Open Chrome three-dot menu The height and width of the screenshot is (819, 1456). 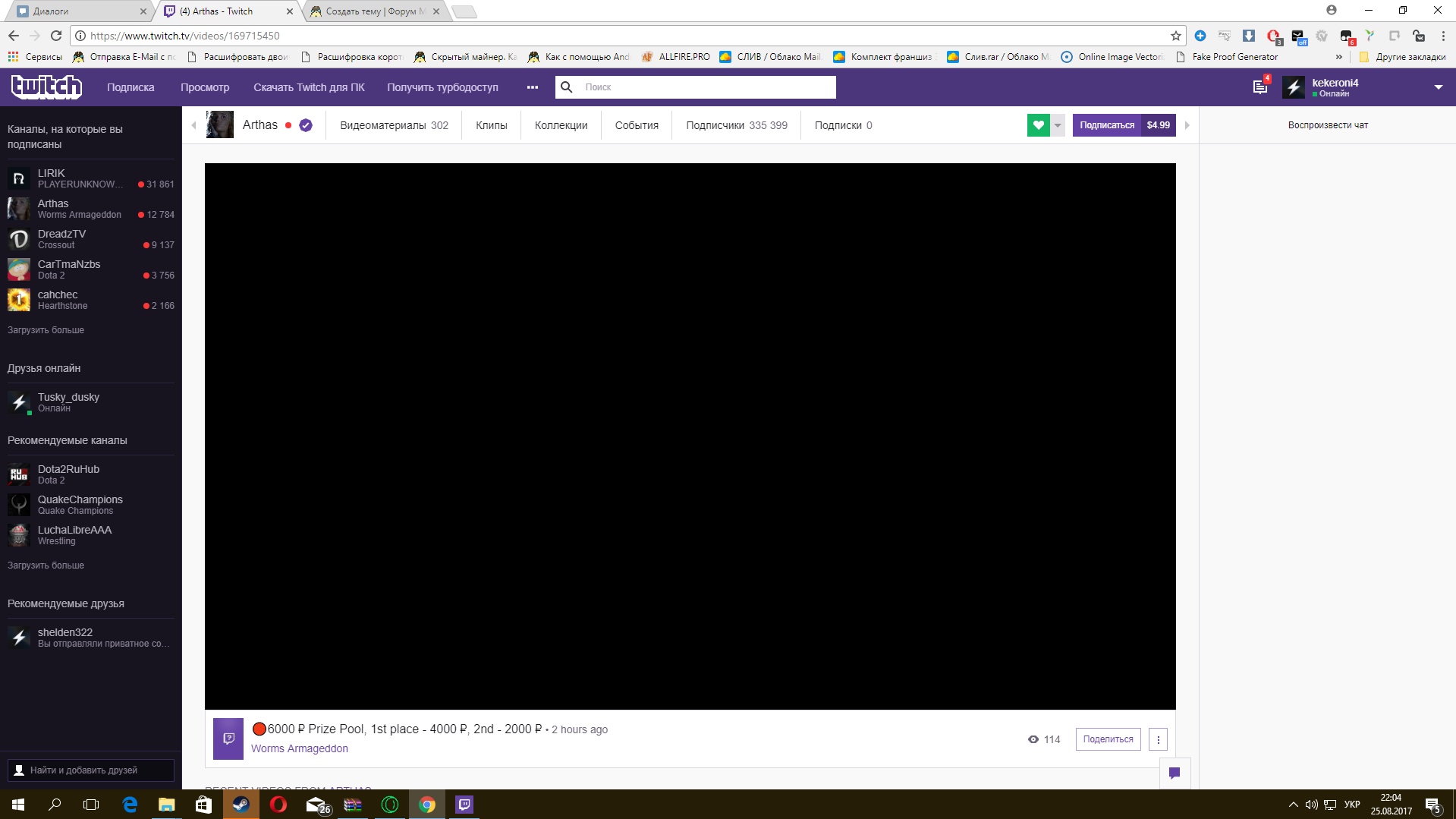[x=1443, y=36]
